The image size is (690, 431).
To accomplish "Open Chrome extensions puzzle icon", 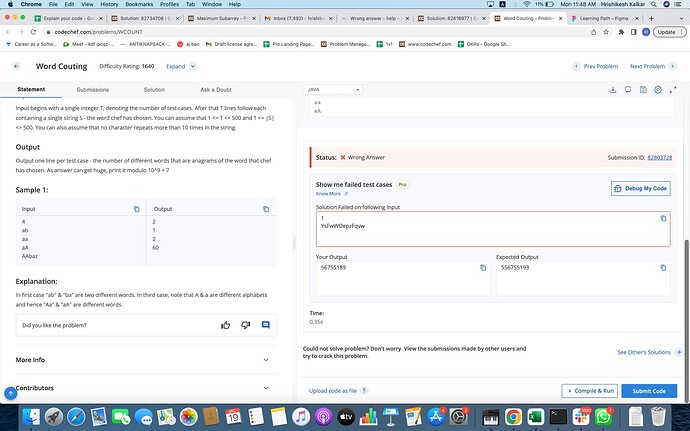I will pos(621,32).
